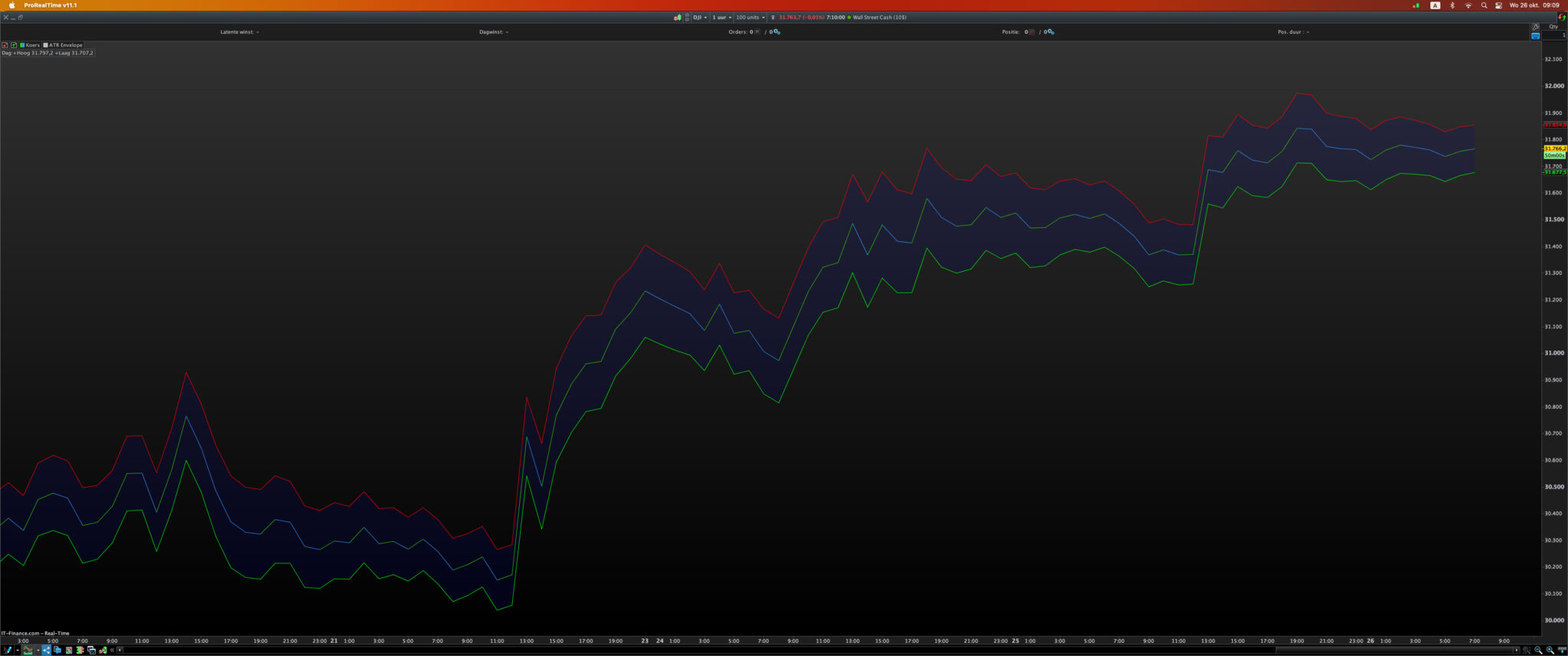
Task: Select the ATR Envelope legend label
Action: pyautogui.click(x=63, y=45)
